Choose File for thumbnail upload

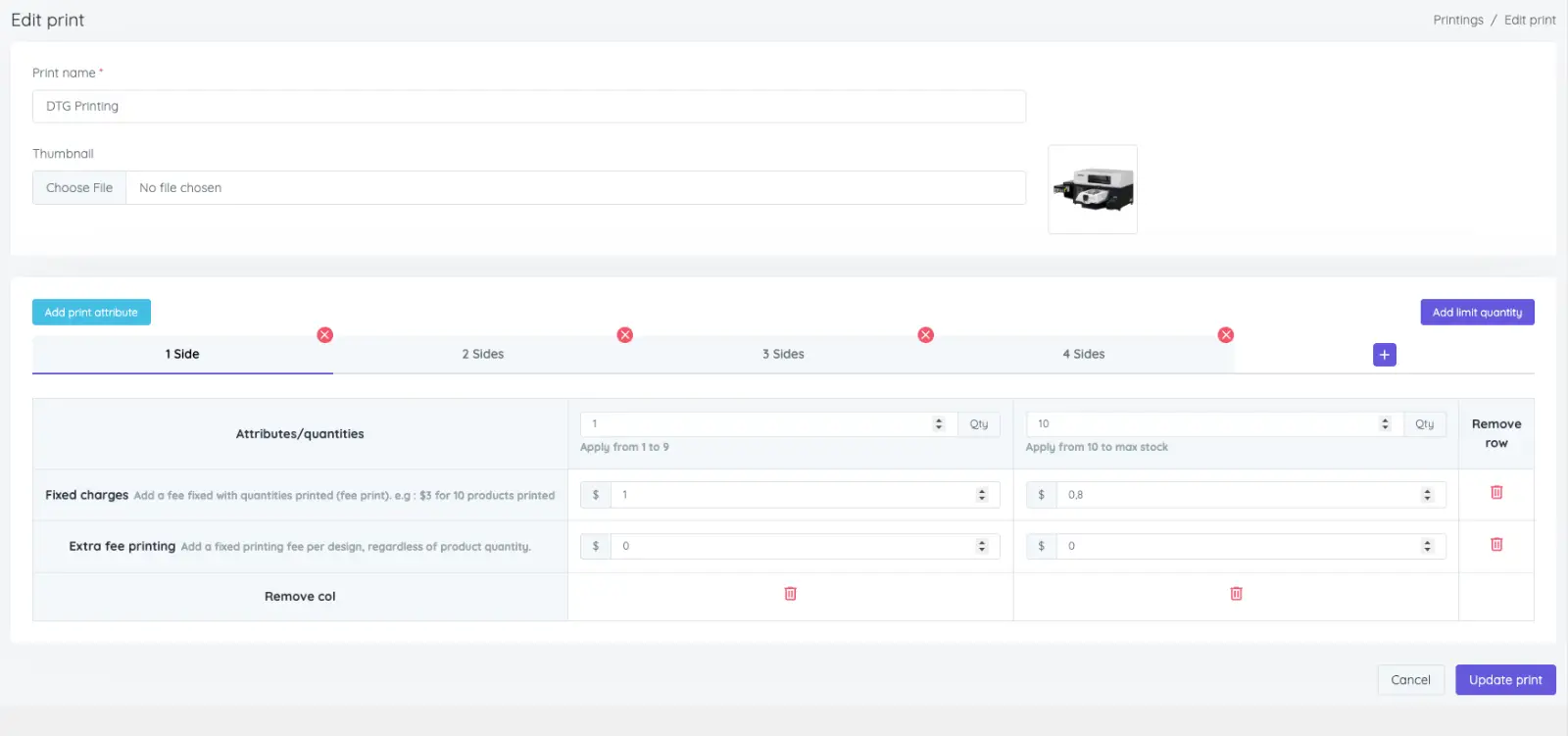click(x=79, y=188)
